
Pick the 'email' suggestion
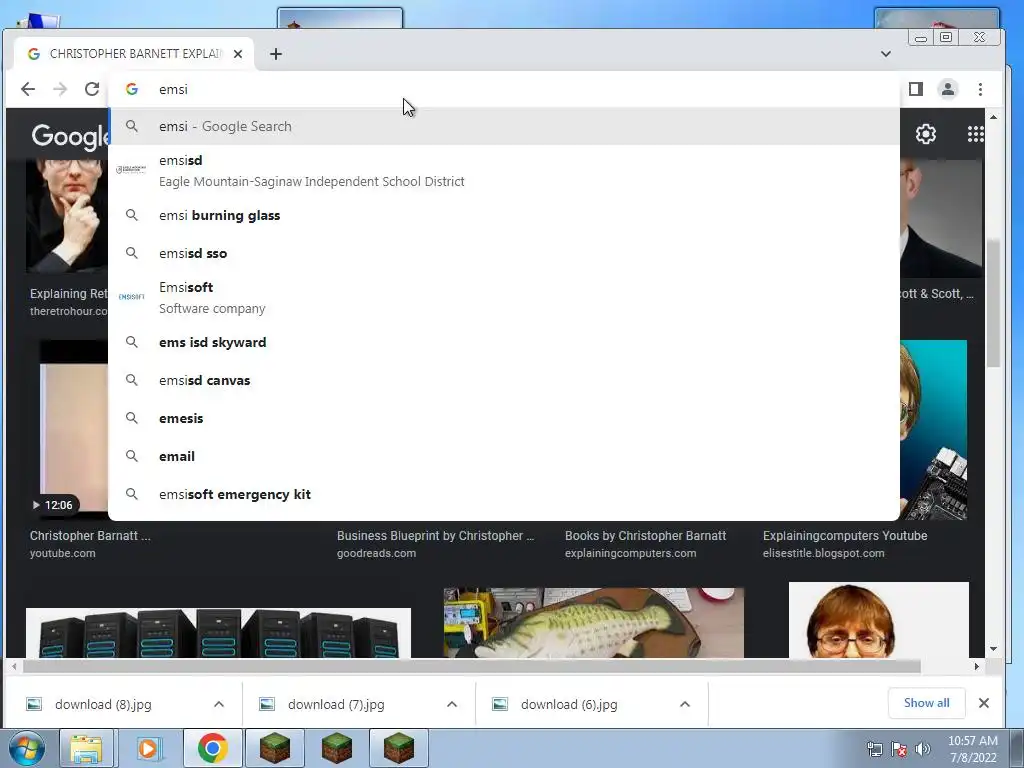[504, 456]
